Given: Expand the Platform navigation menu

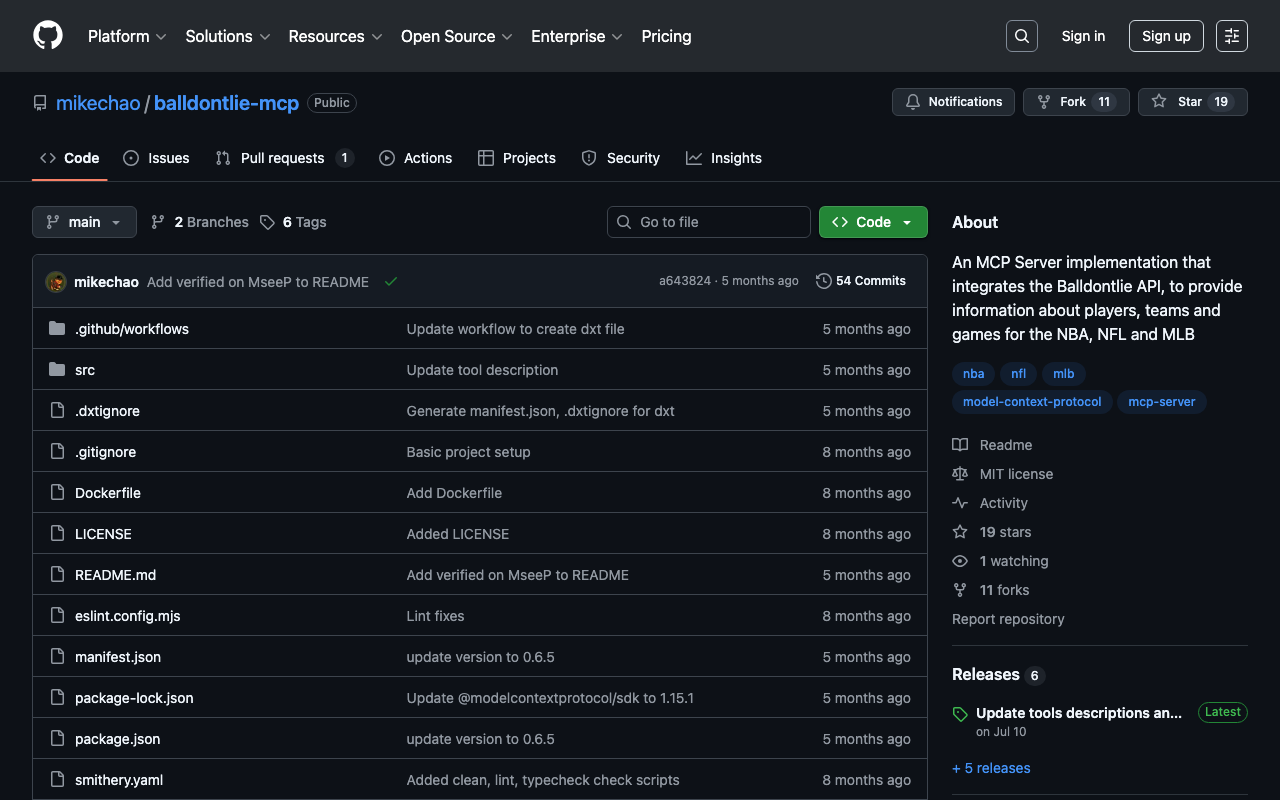Looking at the screenshot, I should tap(127, 36).
